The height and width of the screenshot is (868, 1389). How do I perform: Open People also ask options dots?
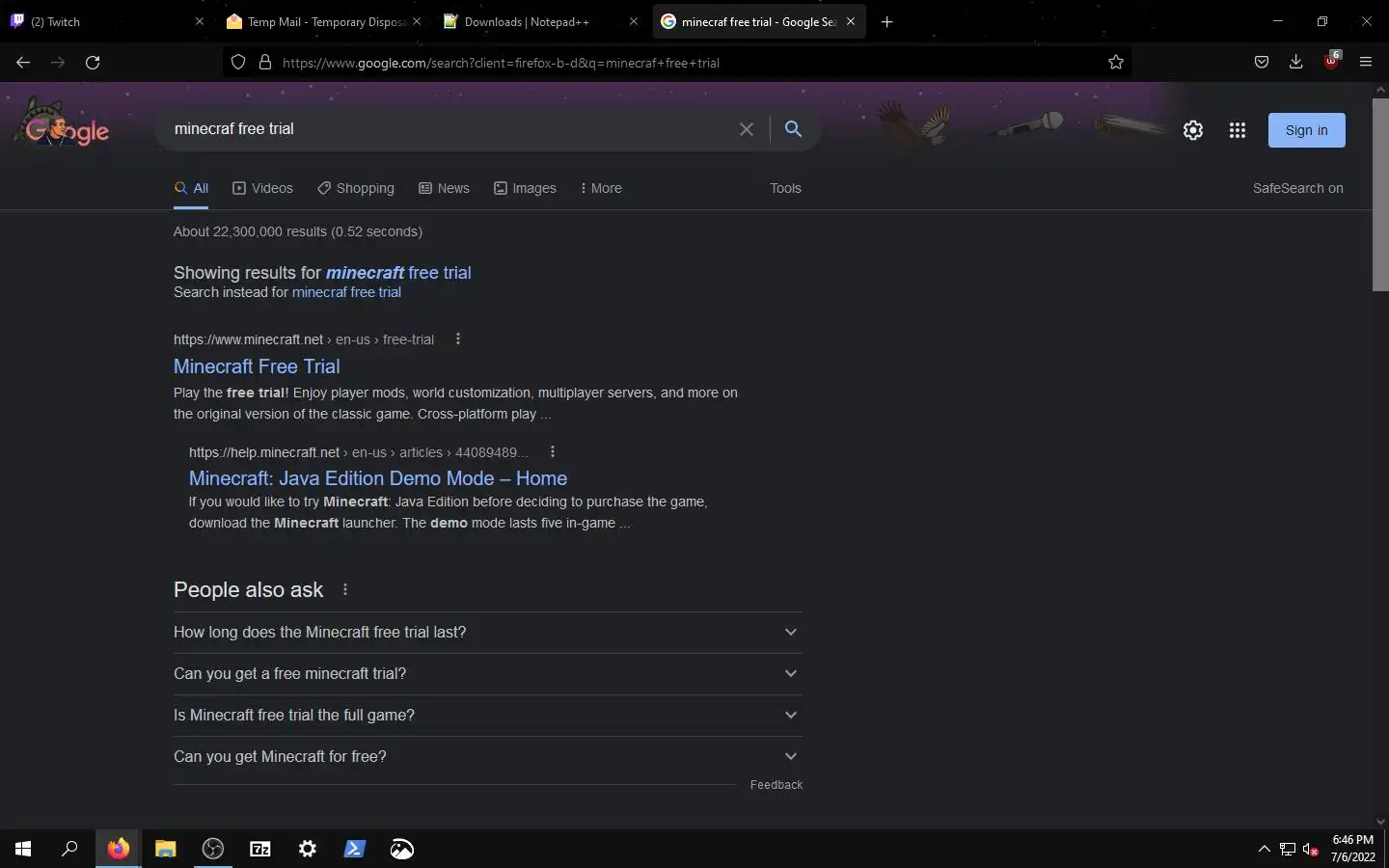(345, 590)
